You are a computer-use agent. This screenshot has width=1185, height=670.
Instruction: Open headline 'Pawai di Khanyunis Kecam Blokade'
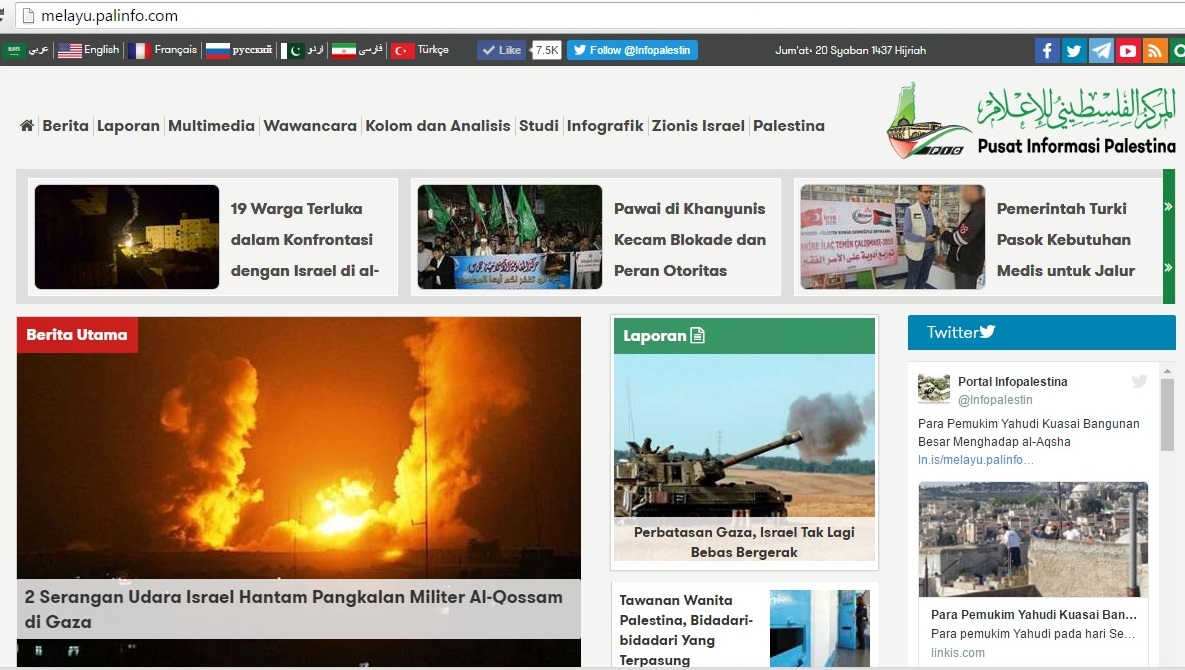click(x=690, y=239)
